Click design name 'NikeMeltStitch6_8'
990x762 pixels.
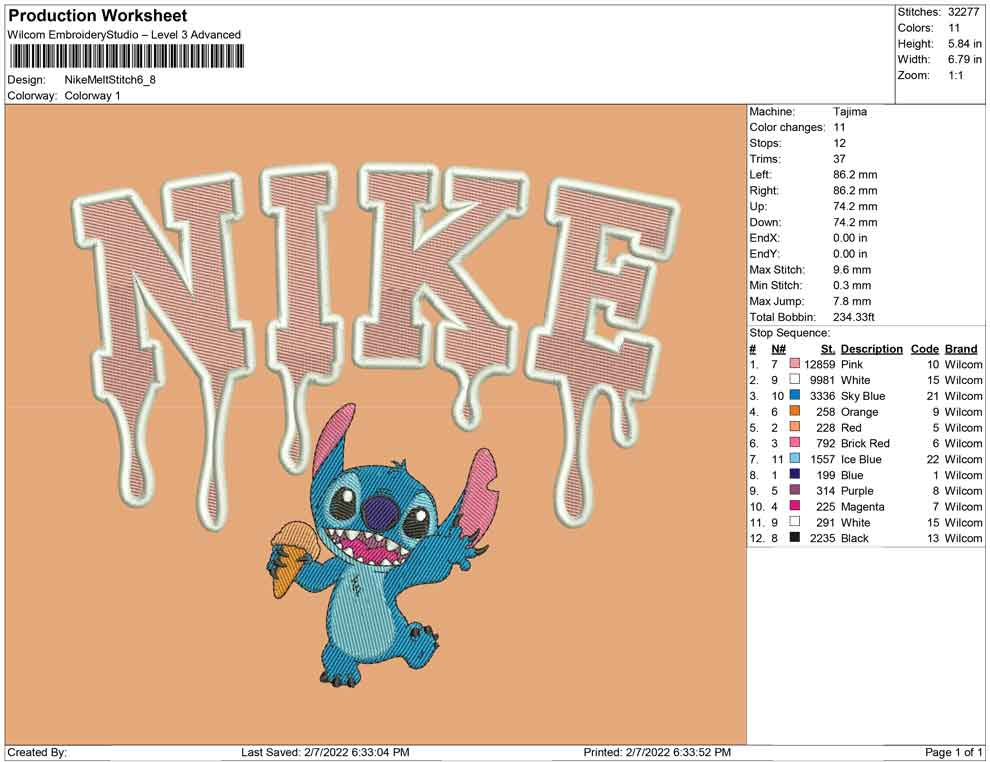point(110,80)
